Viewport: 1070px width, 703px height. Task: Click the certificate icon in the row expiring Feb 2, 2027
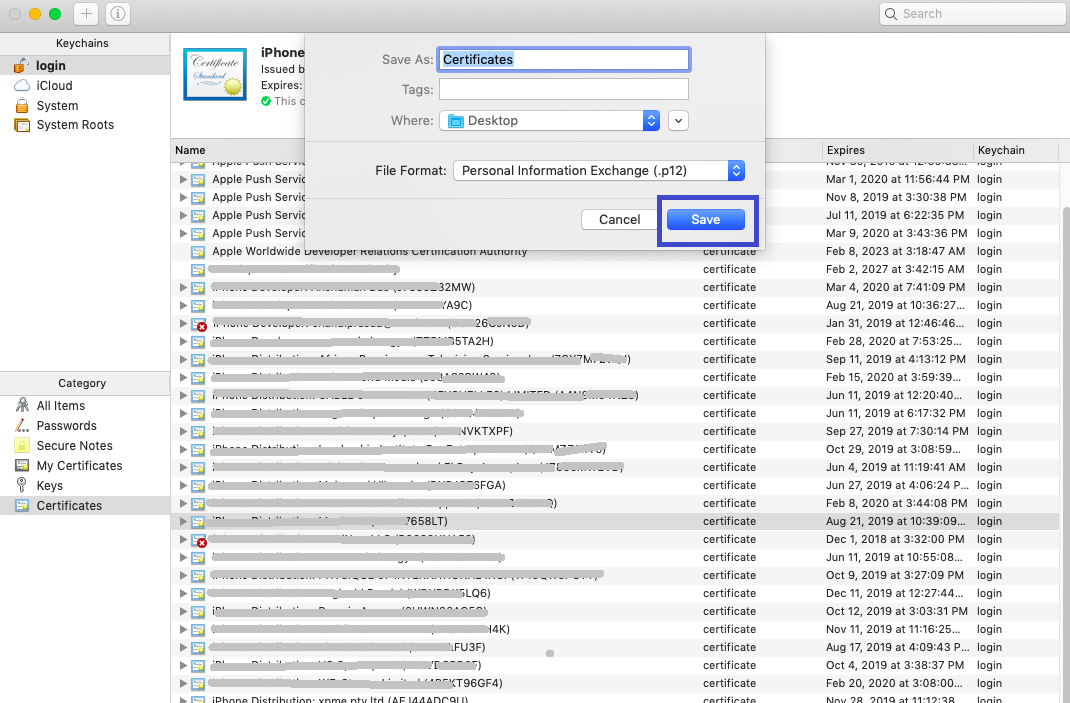tap(198, 270)
